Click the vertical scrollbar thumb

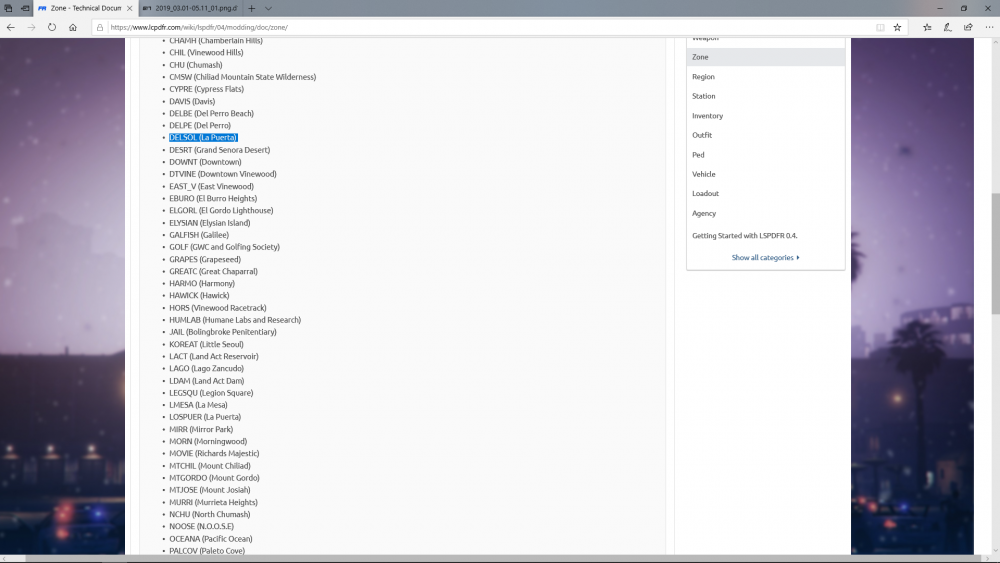tap(995, 252)
